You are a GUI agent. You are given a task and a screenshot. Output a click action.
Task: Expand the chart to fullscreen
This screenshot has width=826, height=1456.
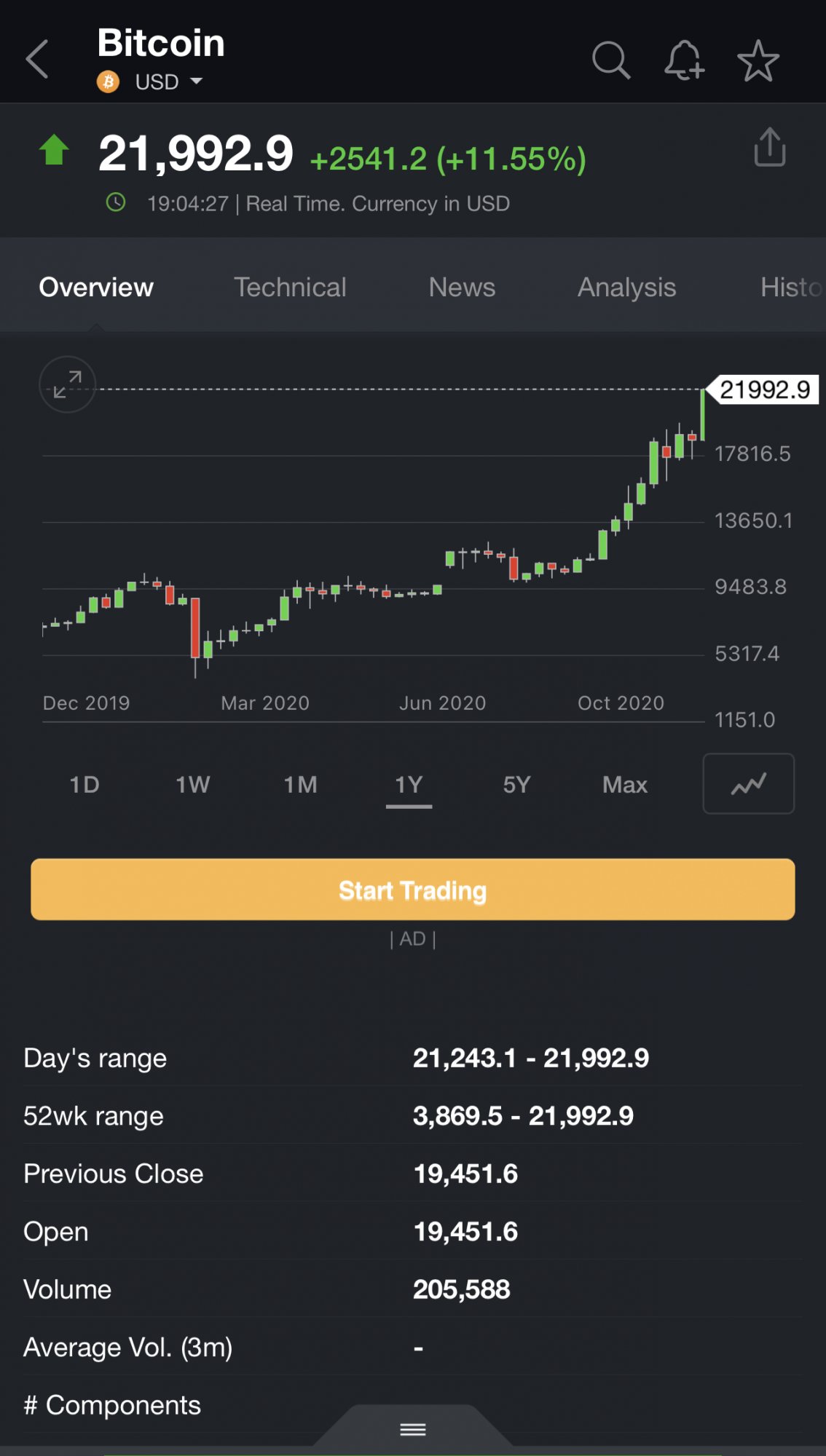(x=68, y=384)
